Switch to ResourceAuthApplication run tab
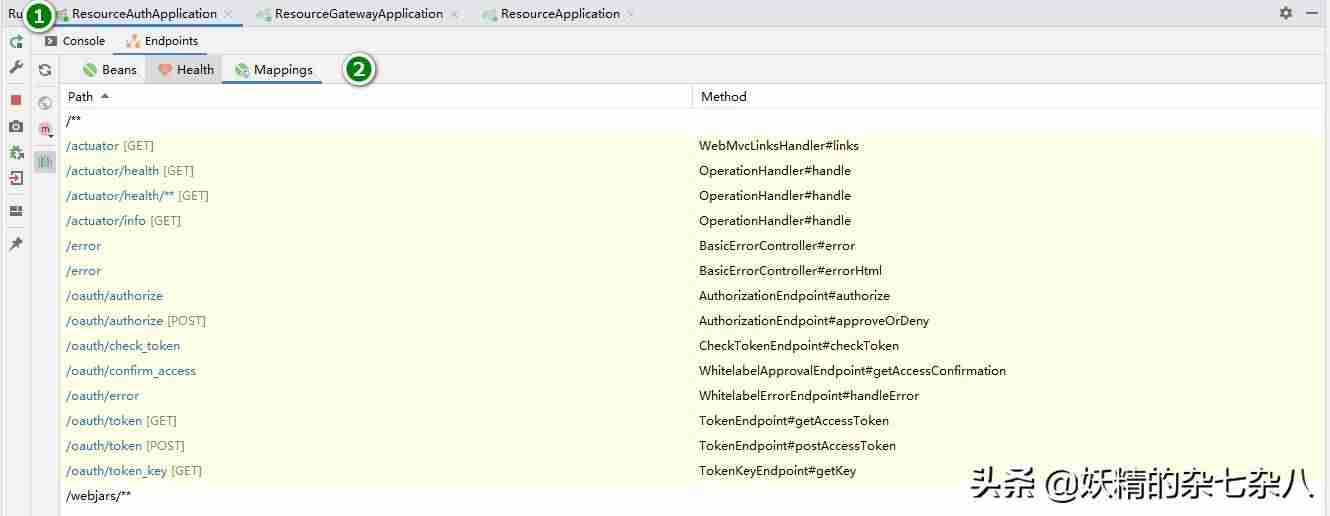The width and height of the screenshot is (1330, 516). click(144, 14)
